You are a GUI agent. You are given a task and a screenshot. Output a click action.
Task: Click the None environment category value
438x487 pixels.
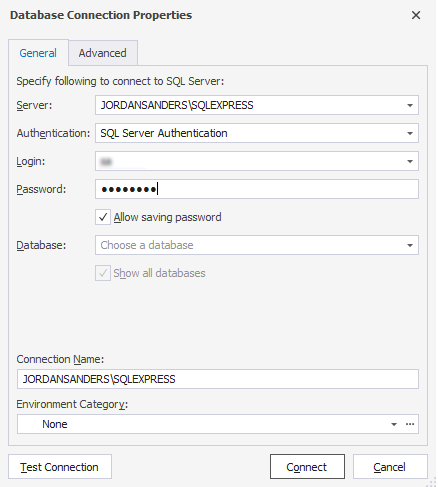click(x=55, y=424)
